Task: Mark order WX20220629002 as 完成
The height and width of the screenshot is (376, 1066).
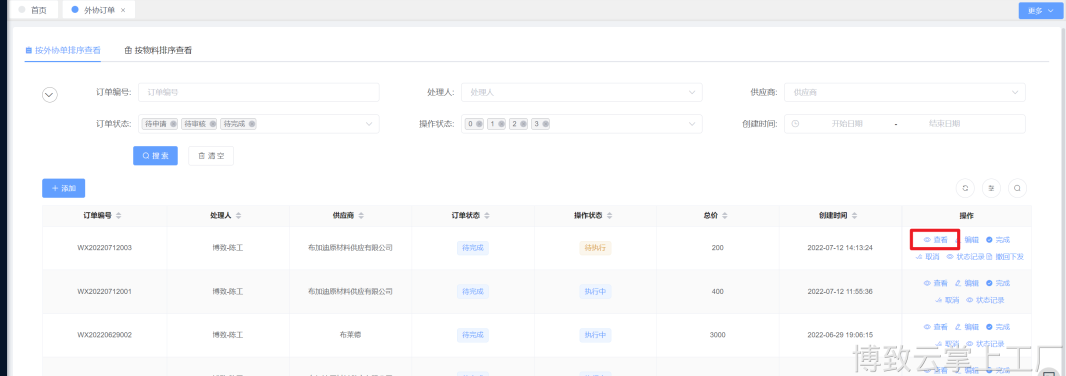Action: (998, 327)
